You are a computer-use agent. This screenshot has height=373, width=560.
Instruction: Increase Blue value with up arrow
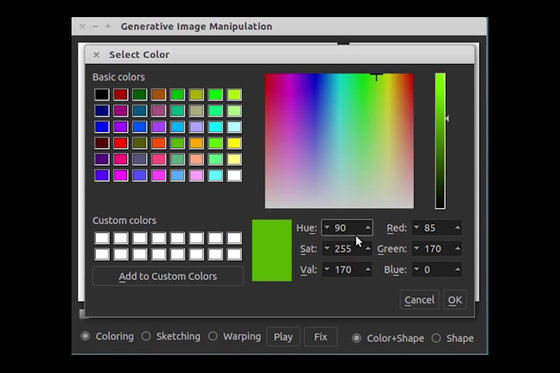point(458,269)
